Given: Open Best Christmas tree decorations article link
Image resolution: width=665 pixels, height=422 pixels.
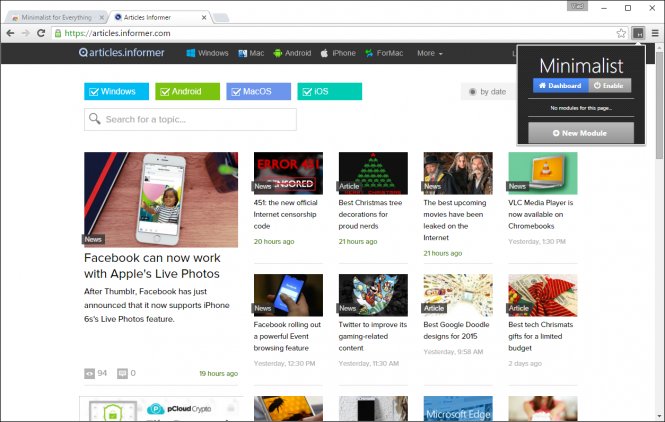Looking at the screenshot, I should tap(370, 214).
